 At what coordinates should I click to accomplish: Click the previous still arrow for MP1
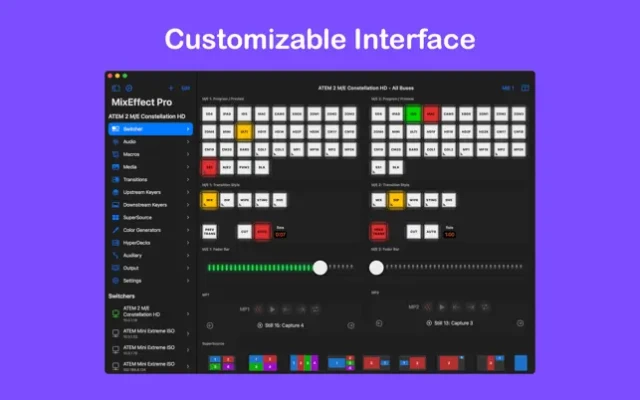click(x=211, y=325)
